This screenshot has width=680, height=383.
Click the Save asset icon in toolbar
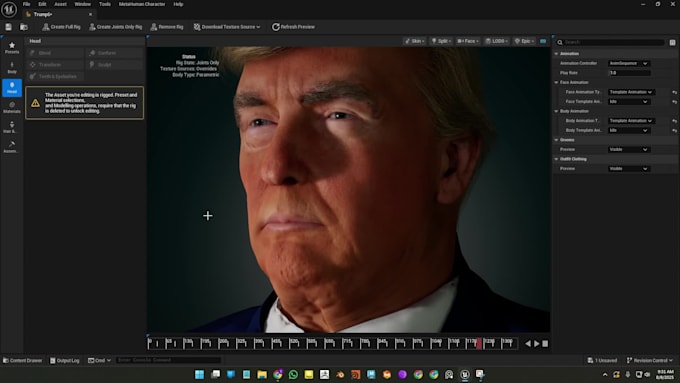tap(8, 27)
